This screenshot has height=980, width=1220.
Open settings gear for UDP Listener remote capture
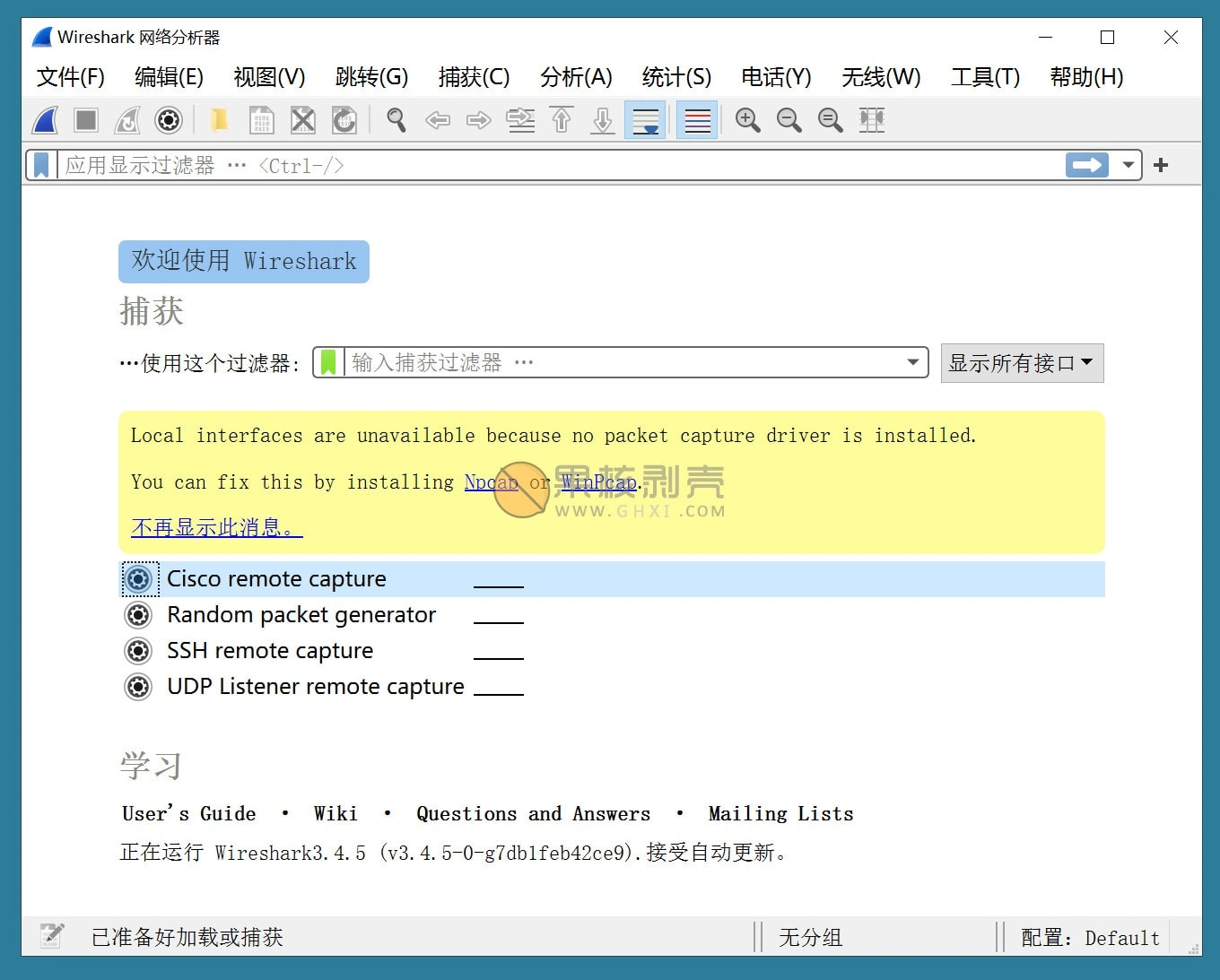pos(138,687)
